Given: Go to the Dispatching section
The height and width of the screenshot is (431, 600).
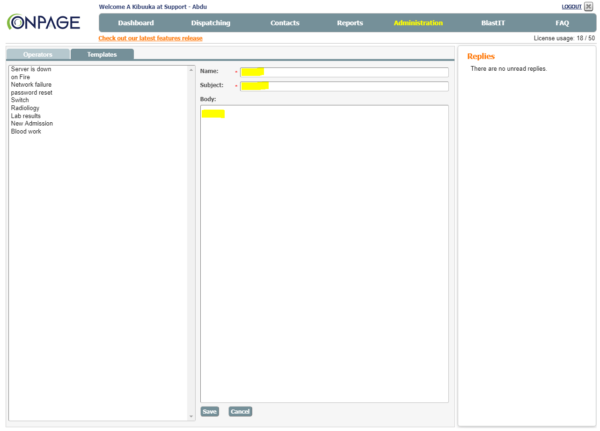Looking at the screenshot, I should [x=210, y=22].
